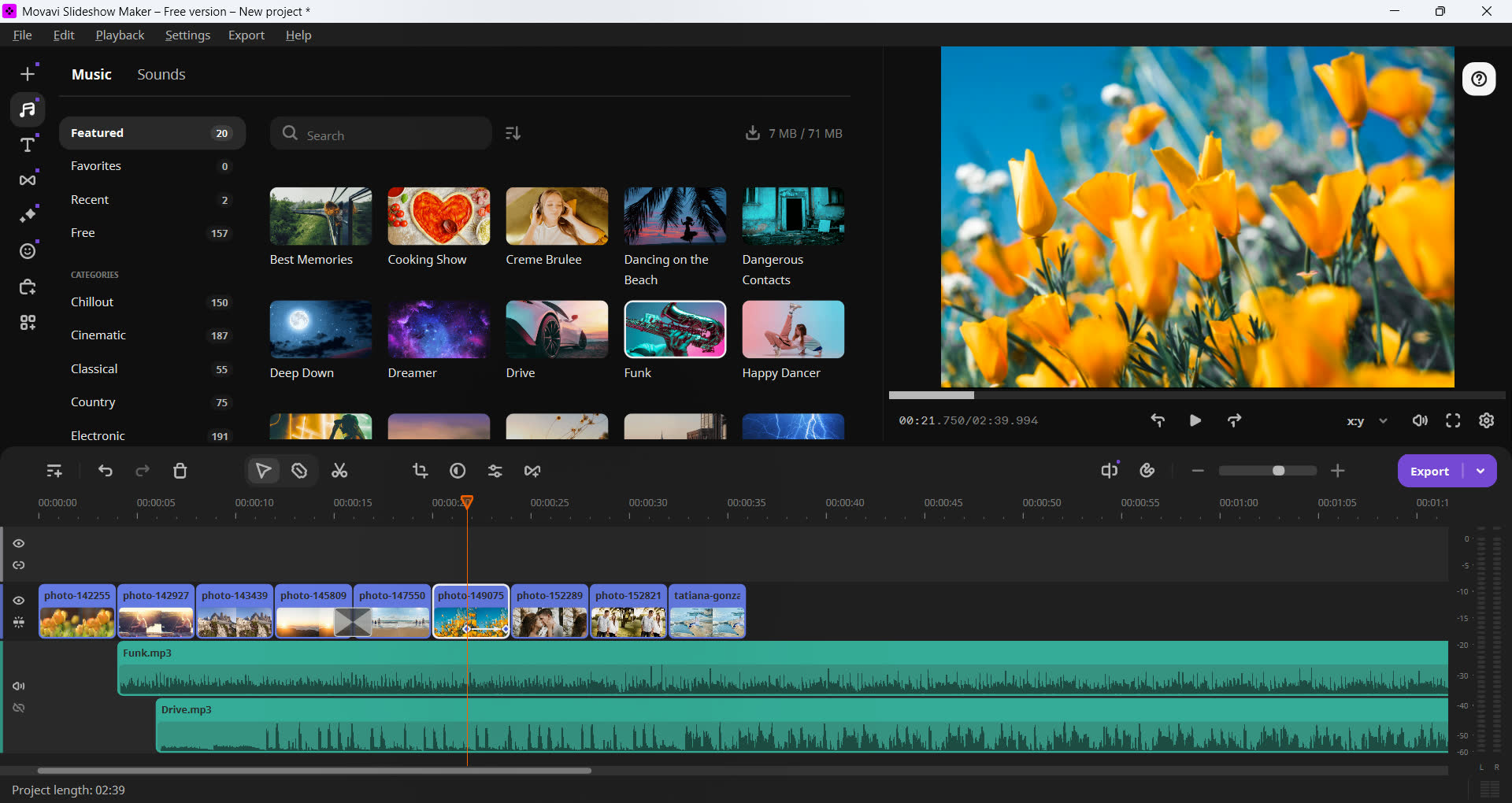
Task: Open the Clip properties sliders icon
Action: click(x=495, y=471)
